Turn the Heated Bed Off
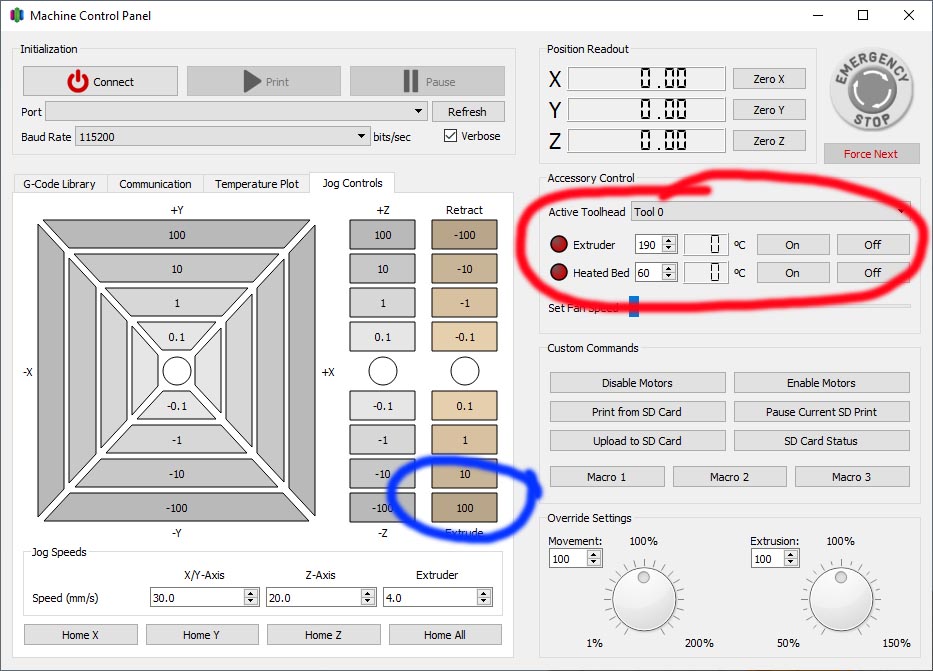Image resolution: width=933 pixels, height=671 pixels. click(872, 272)
